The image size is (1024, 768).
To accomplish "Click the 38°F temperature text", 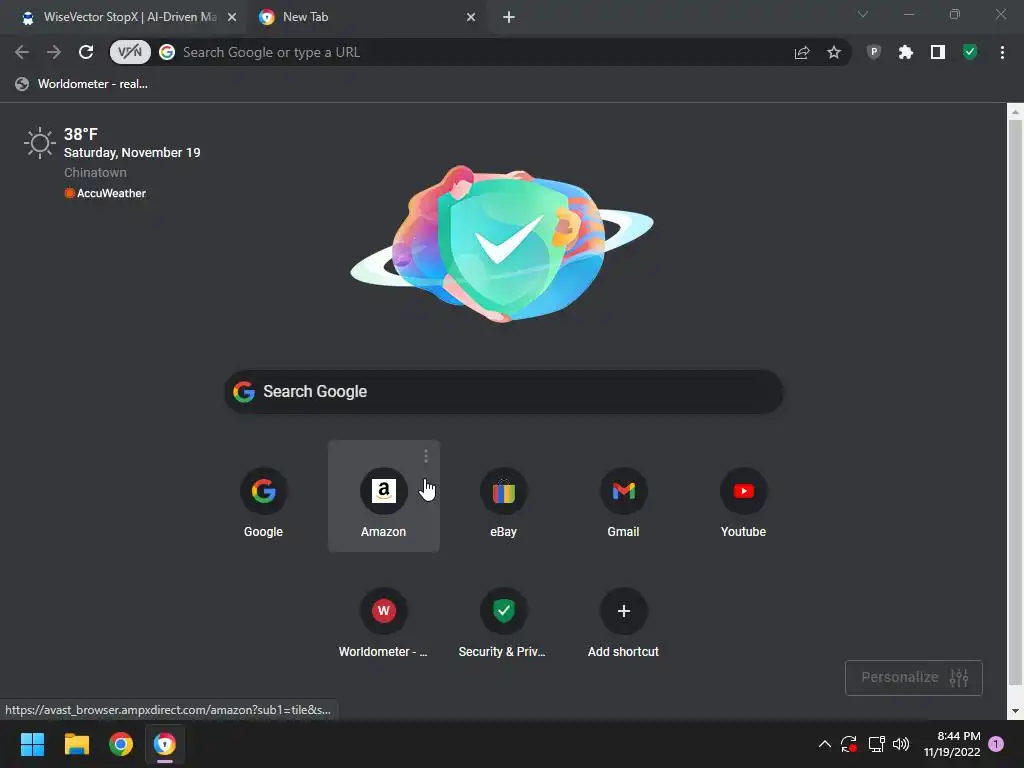I will (81, 134).
